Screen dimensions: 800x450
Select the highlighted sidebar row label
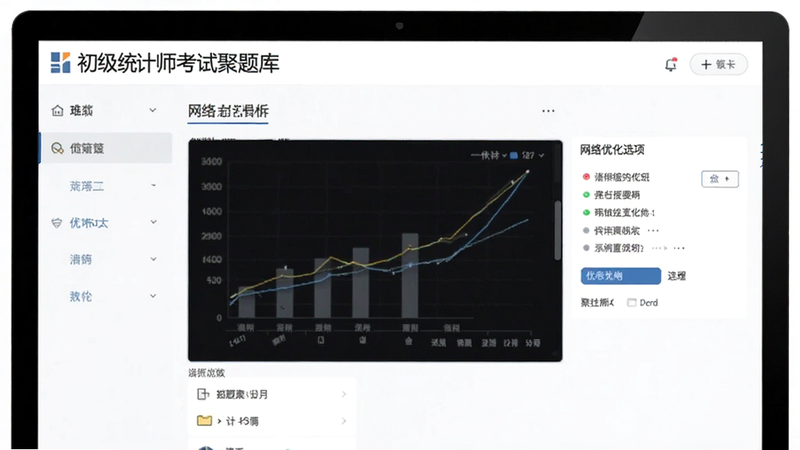(87, 148)
